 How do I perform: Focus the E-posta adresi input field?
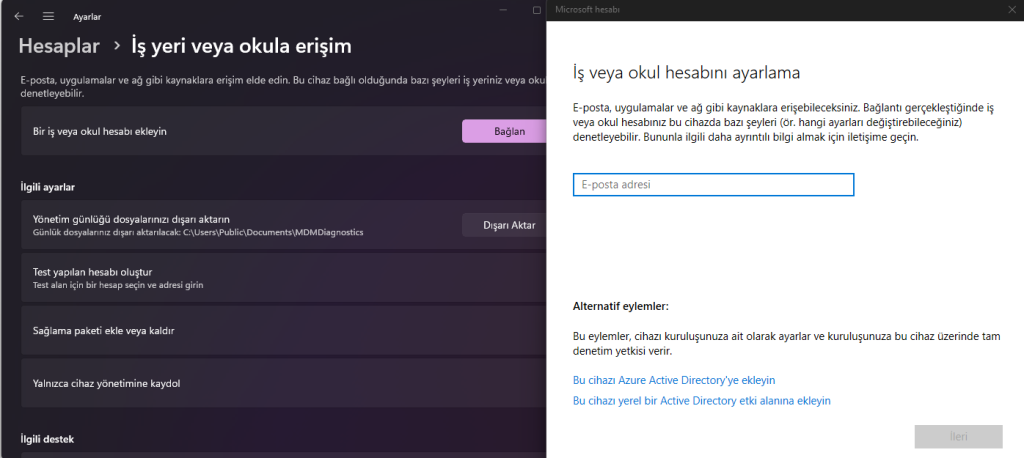713,185
